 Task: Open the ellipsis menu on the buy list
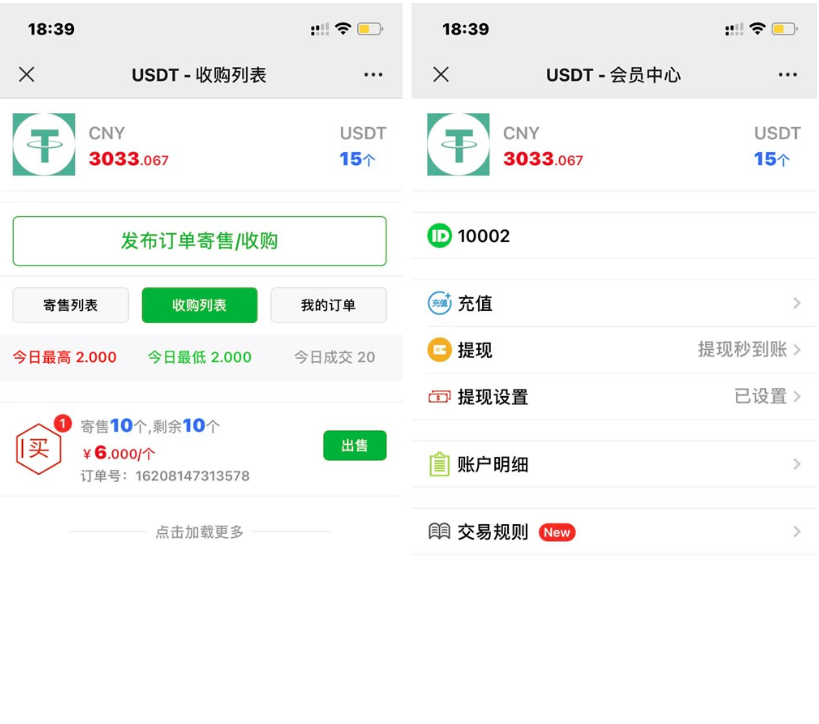pyautogui.click(x=373, y=74)
